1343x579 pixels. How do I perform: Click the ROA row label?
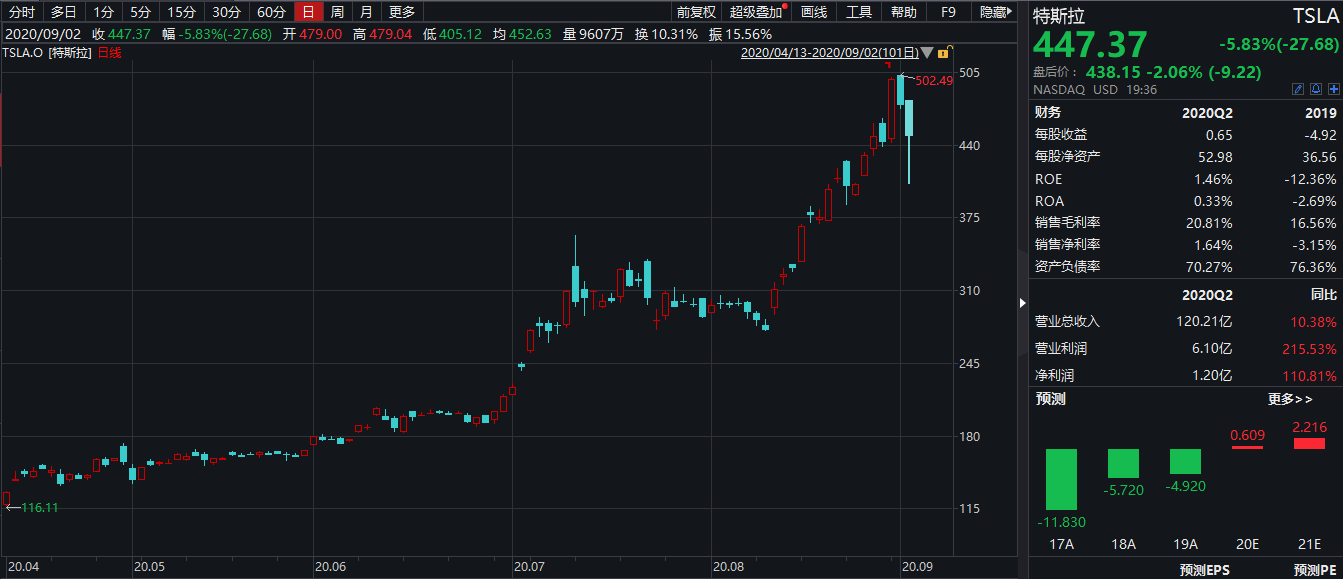tap(1048, 201)
